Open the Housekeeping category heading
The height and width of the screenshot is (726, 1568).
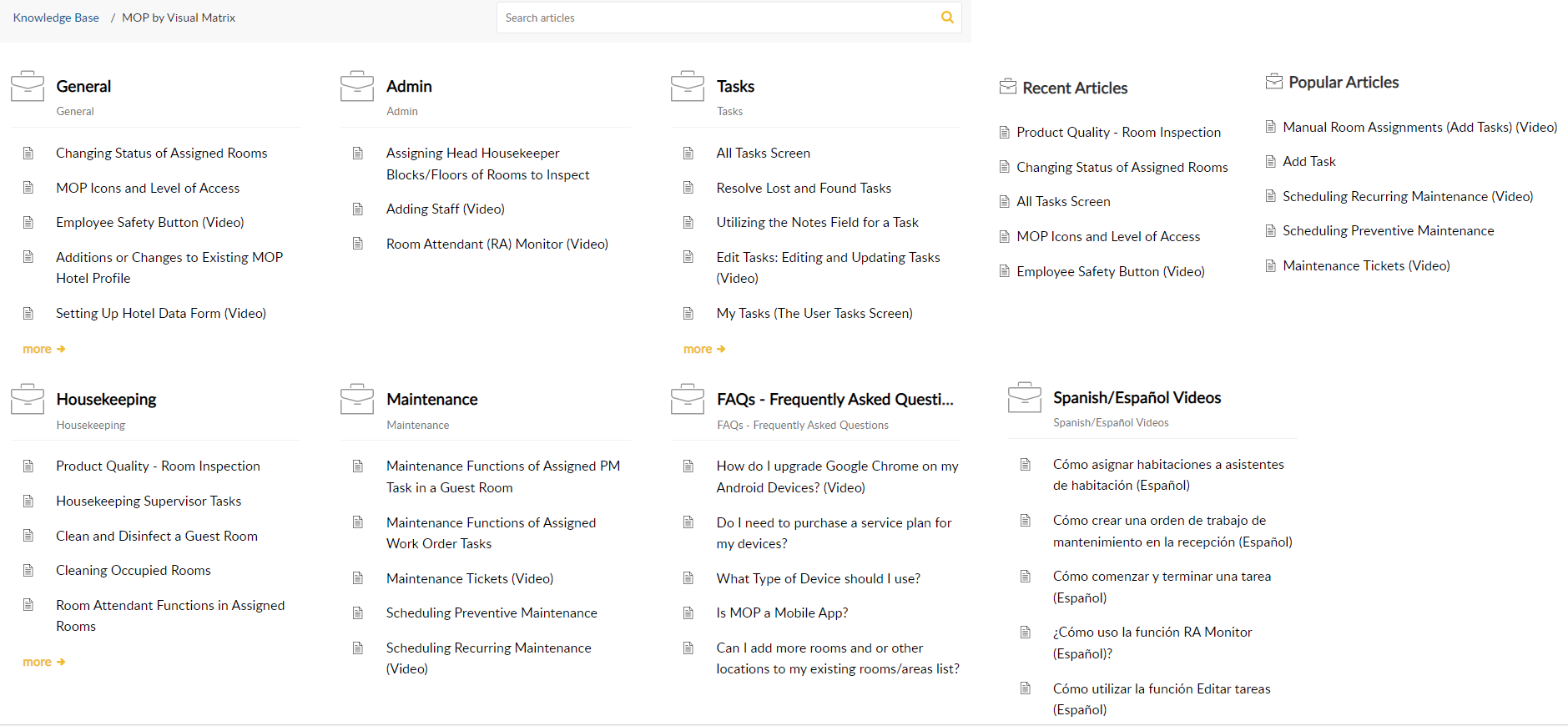click(x=106, y=399)
